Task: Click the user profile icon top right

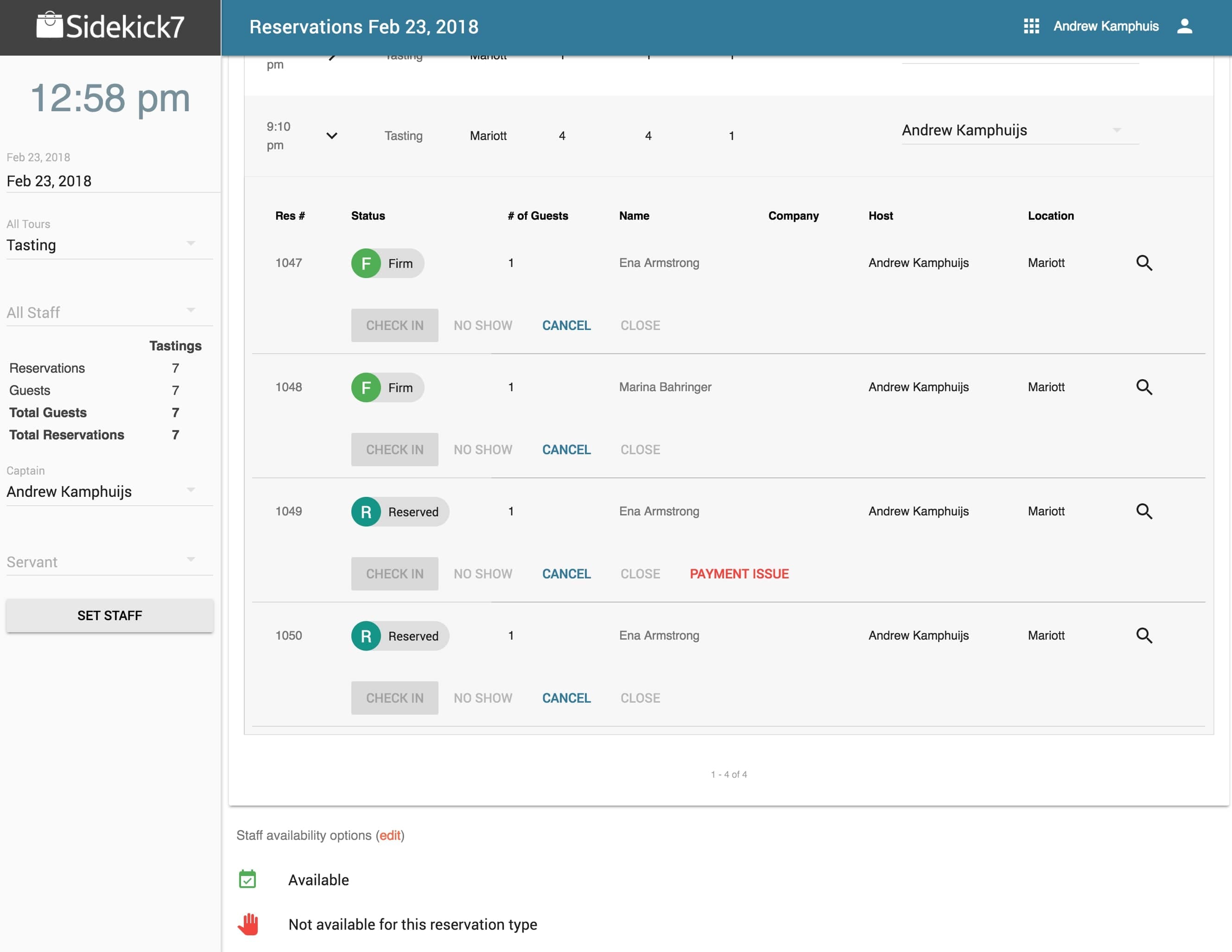Action: (1185, 26)
